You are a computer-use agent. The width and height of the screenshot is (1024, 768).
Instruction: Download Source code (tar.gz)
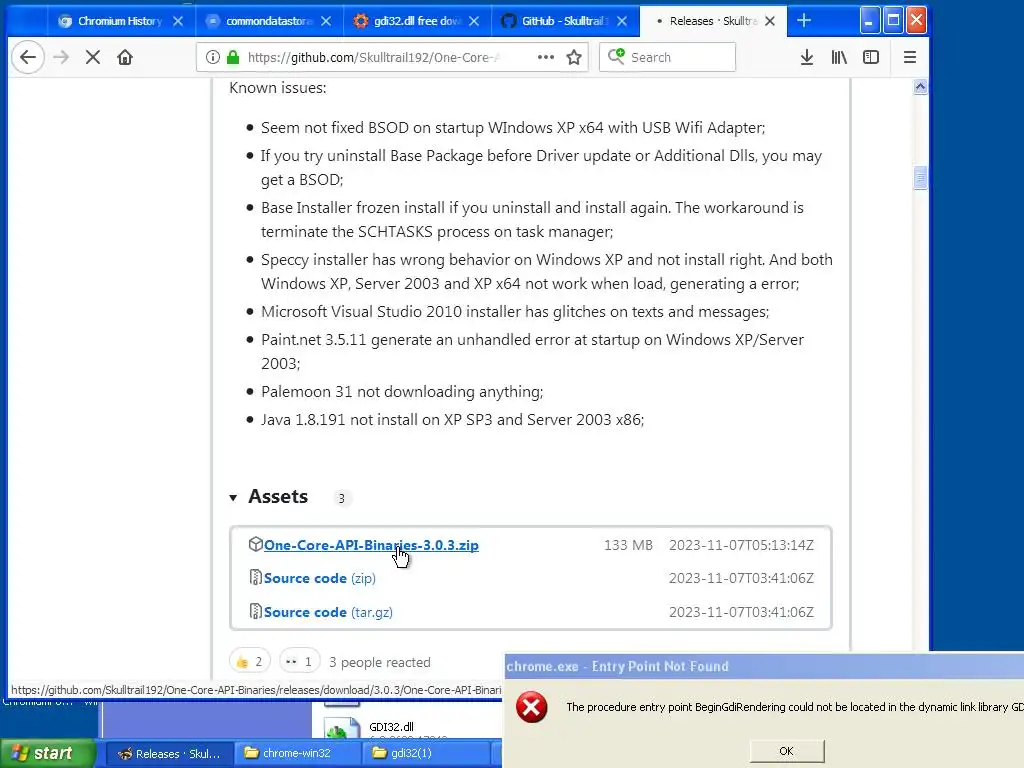pyautogui.click(x=328, y=613)
